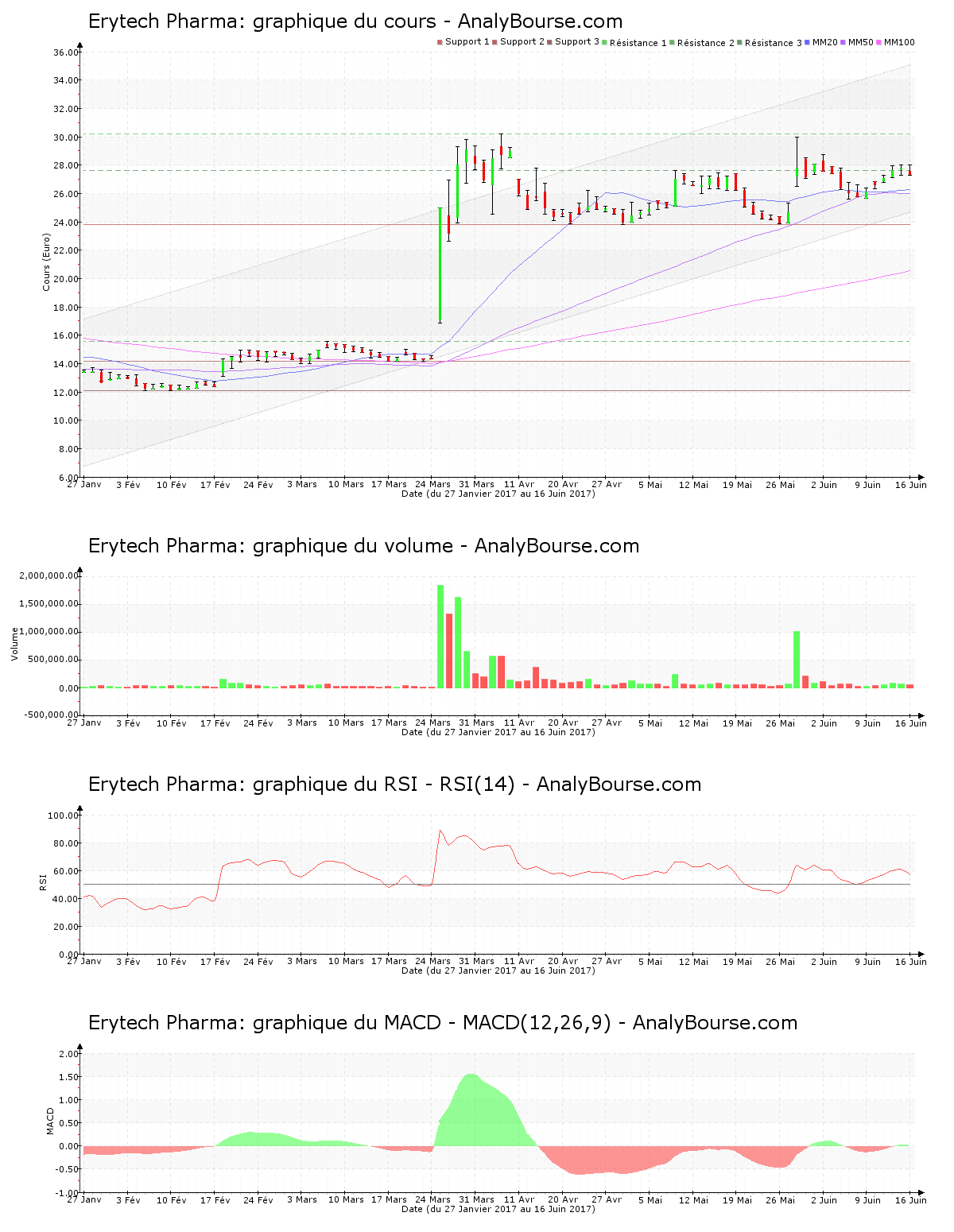Click the 'graphique du RSI - RSI(14)' title
The width and height of the screenshot is (954, 1232).
click(x=395, y=785)
